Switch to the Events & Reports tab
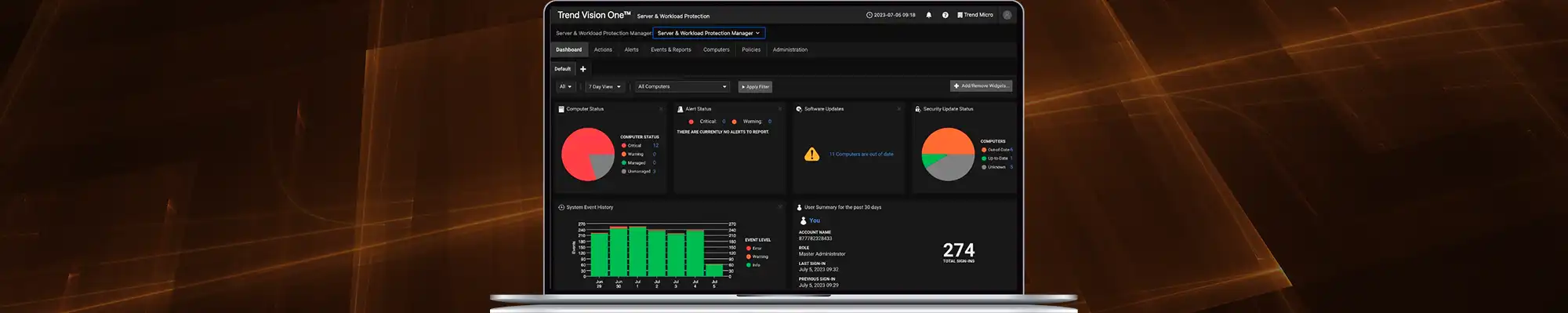 671,49
